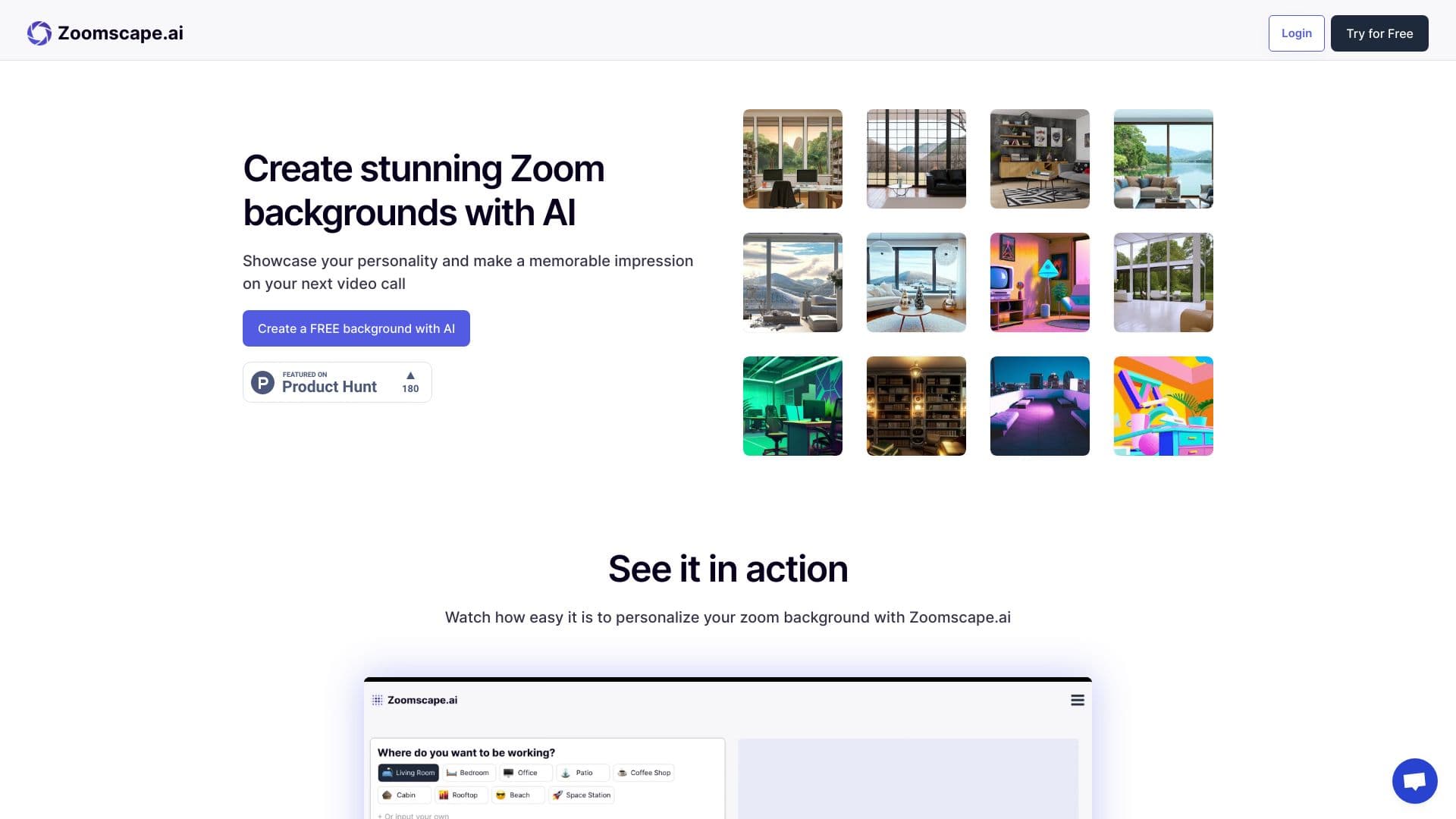The width and height of the screenshot is (1456, 819).
Task: Open the white glass room forest view thumbnail
Action: [1163, 282]
